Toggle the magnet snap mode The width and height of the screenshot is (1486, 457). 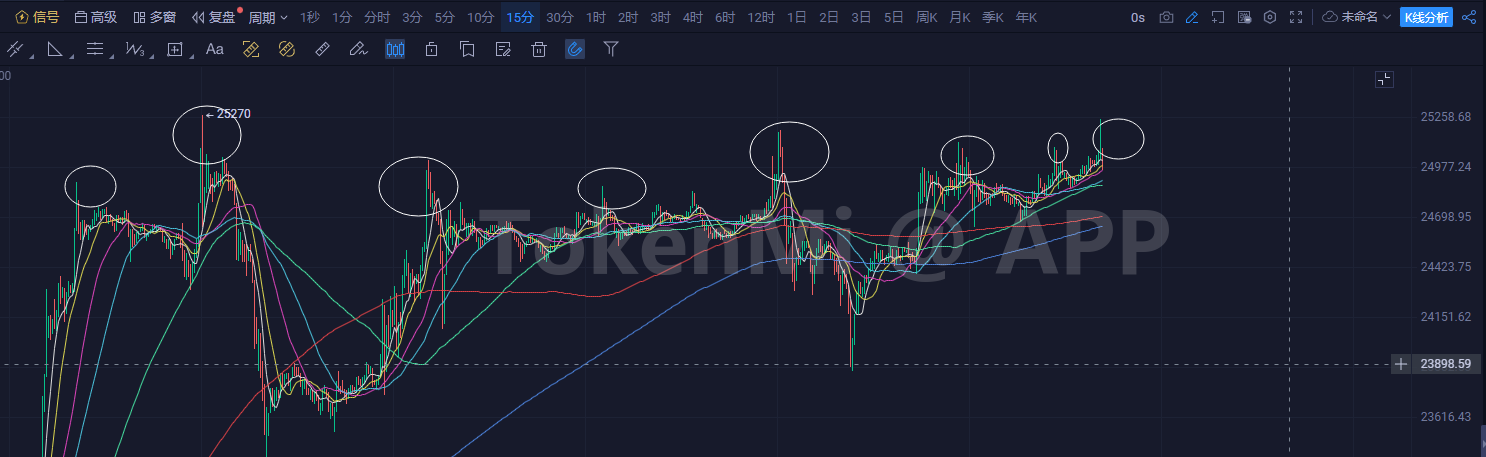[574, 49]
